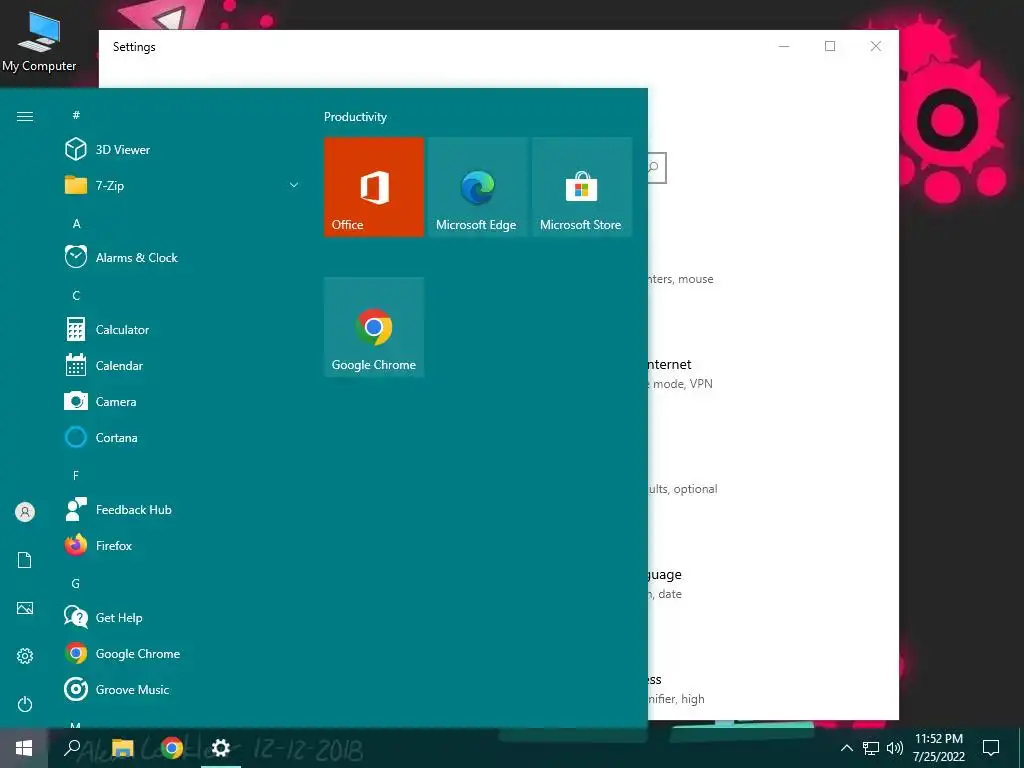
Task: Click the 'F' letter header
Action: tap(76, 475)
